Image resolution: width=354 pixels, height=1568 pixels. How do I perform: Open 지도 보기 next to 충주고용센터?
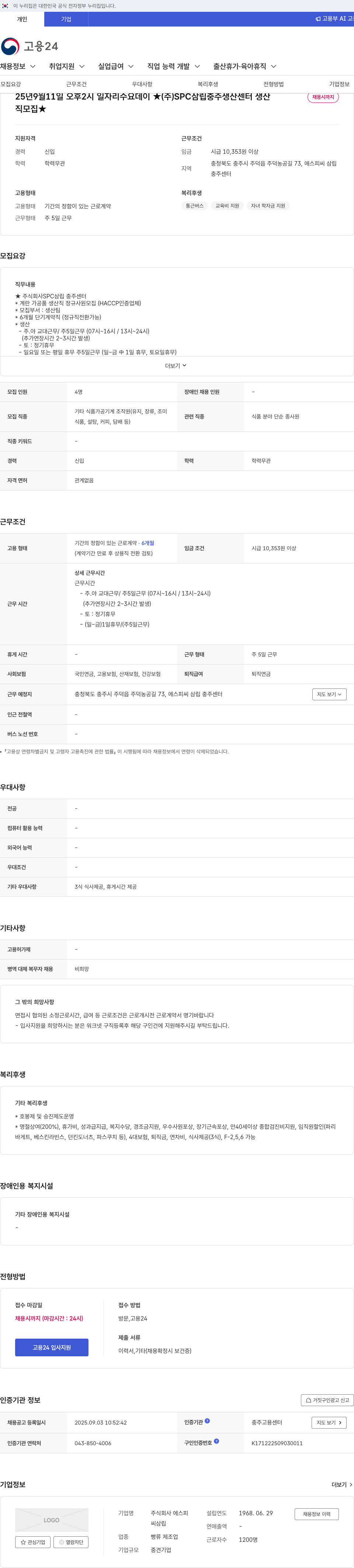329,1423
